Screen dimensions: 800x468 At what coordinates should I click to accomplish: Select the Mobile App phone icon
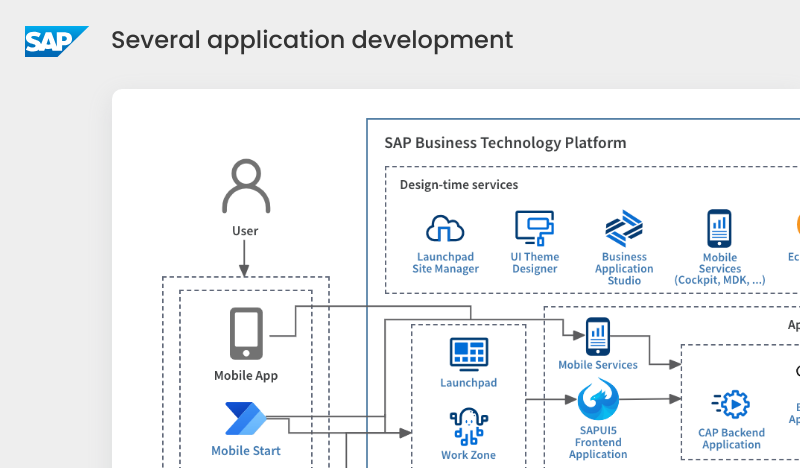[246, 334]
